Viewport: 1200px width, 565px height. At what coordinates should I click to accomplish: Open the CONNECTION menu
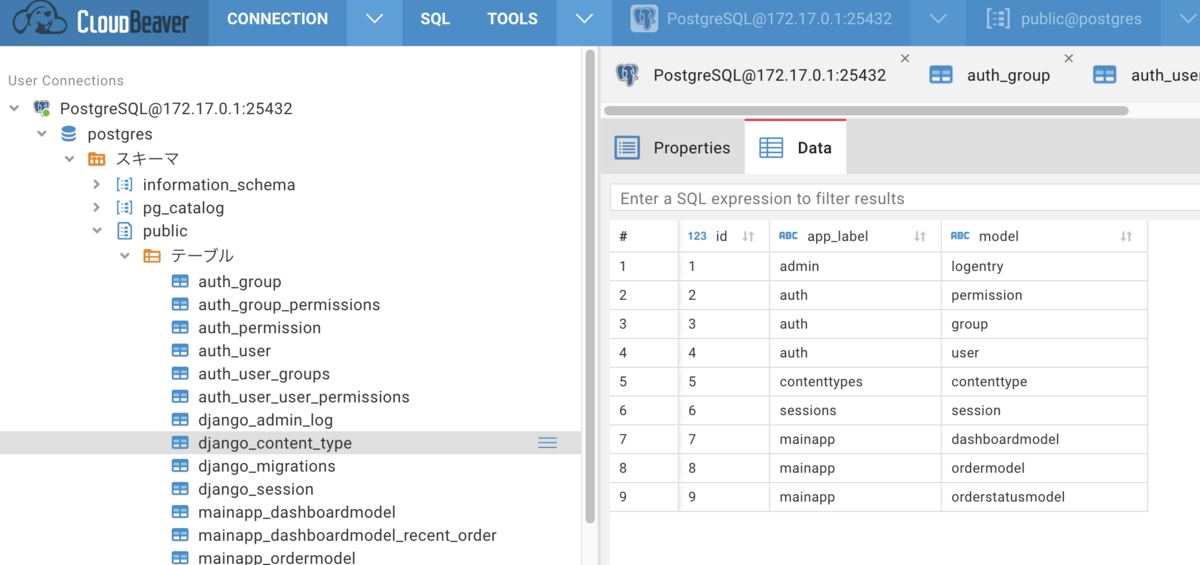point(277,19)
